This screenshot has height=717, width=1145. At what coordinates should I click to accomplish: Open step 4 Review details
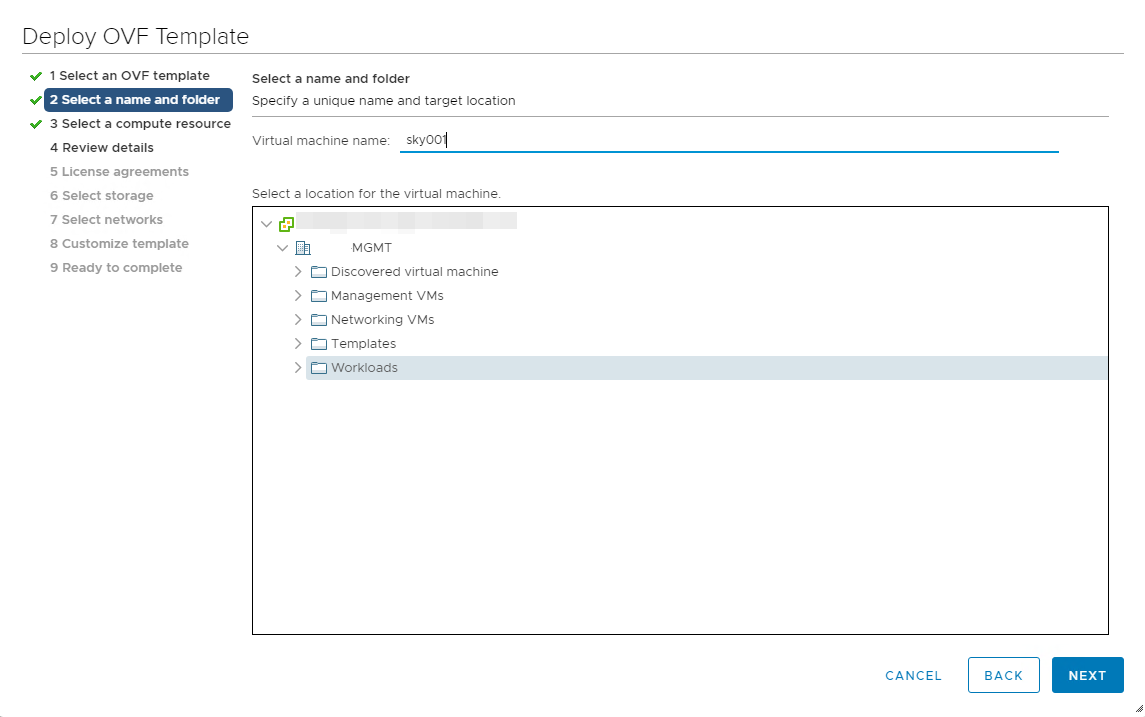tap(101, 148)
